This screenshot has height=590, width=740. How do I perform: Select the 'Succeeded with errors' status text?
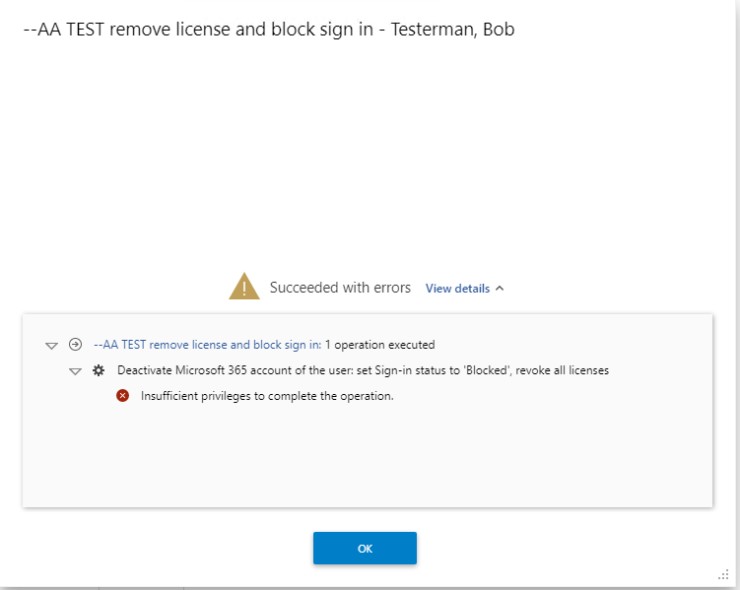coord(340,287)
